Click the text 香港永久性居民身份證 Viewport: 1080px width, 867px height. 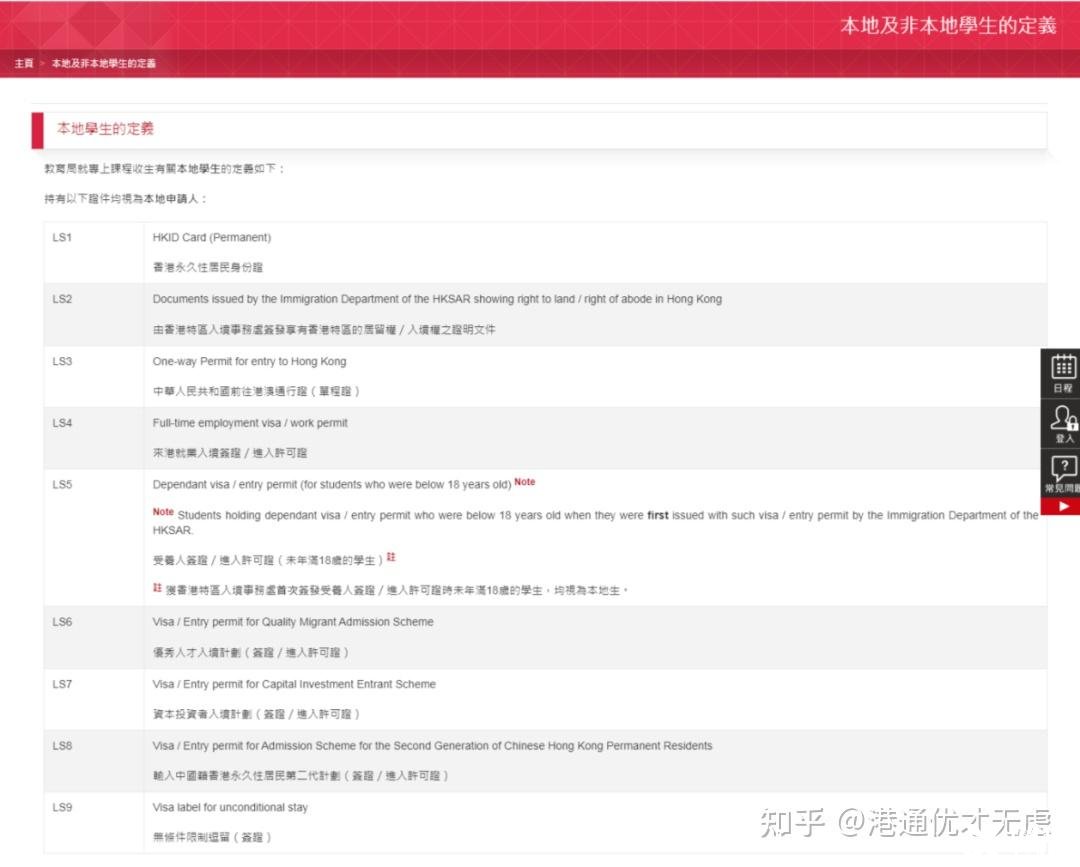click(x=208, y=267)
